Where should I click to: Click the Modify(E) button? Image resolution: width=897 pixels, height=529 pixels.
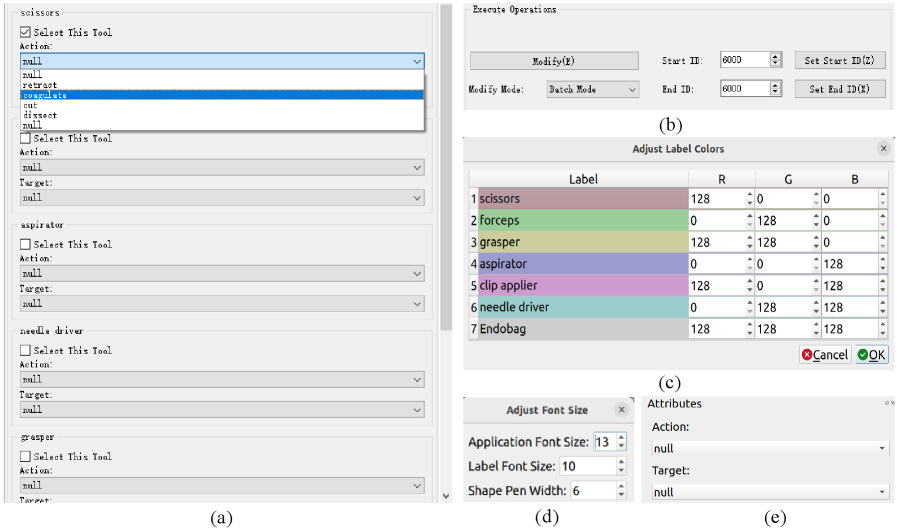[553, 61]
